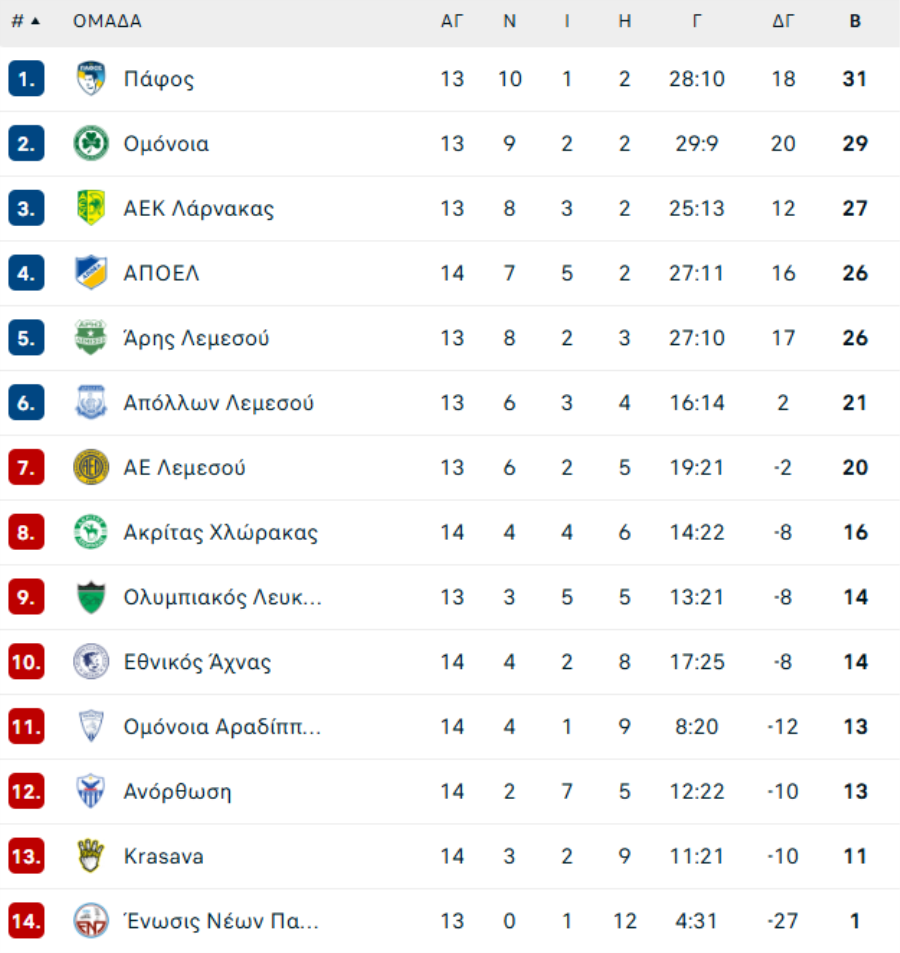Open the Ολυμπιακός Λευκ... team link
The width and height of the screenshot is (900, 953).
(x=222, y=597)
